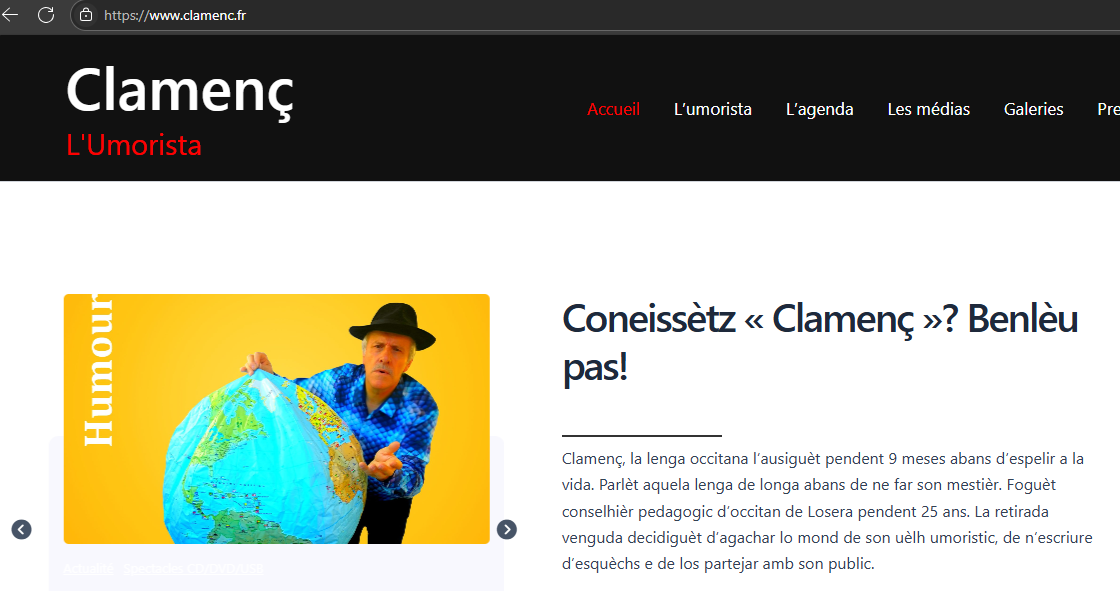Show the previous carousel slide
1120x591 pixels.
(21, 530)
